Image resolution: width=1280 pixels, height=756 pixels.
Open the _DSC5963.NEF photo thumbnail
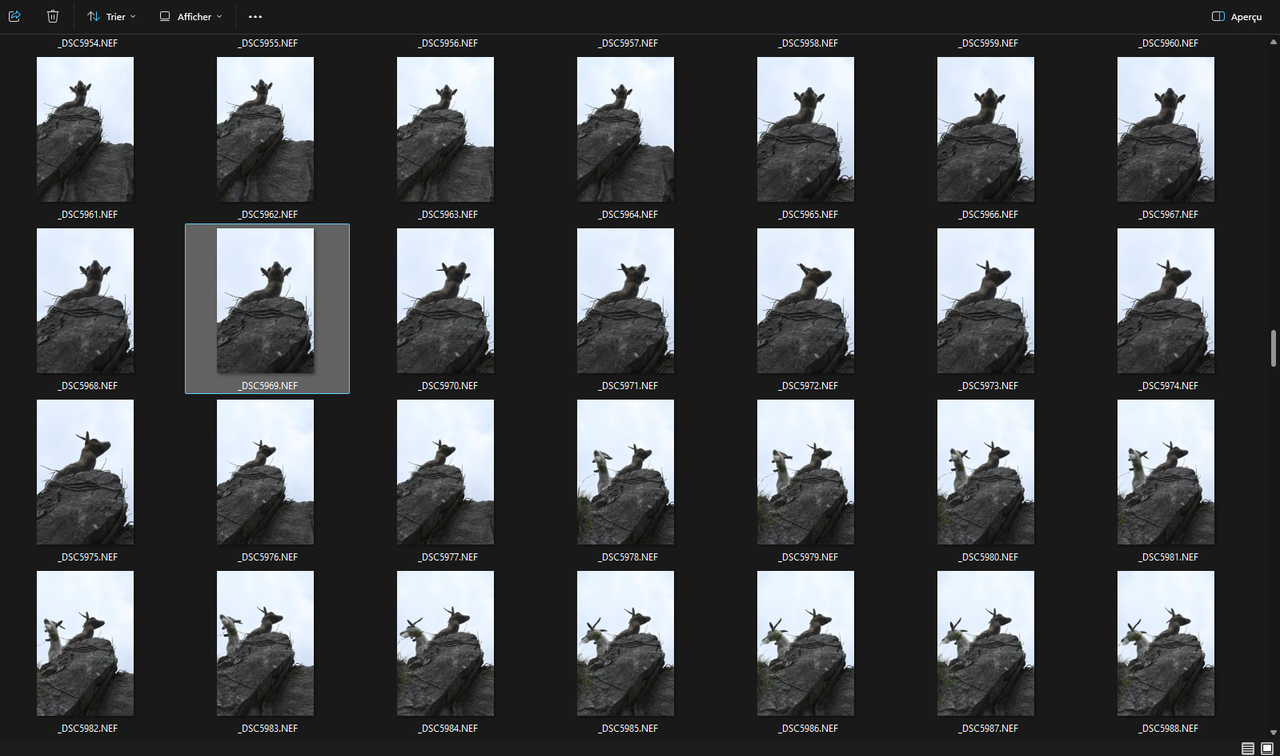tap(445, 130)
